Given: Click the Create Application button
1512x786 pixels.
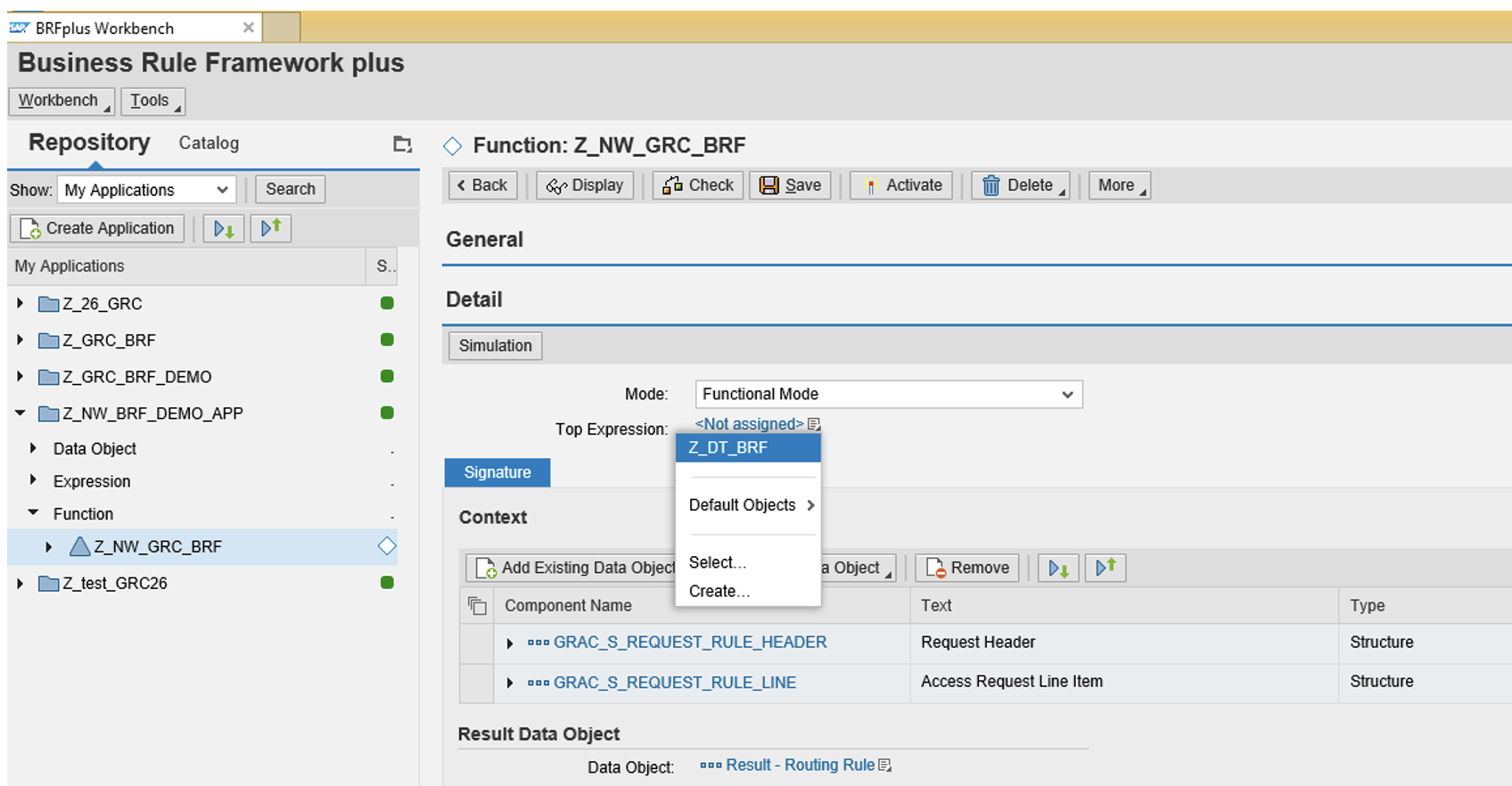Looking at the screenshot, I should [97, 228].
